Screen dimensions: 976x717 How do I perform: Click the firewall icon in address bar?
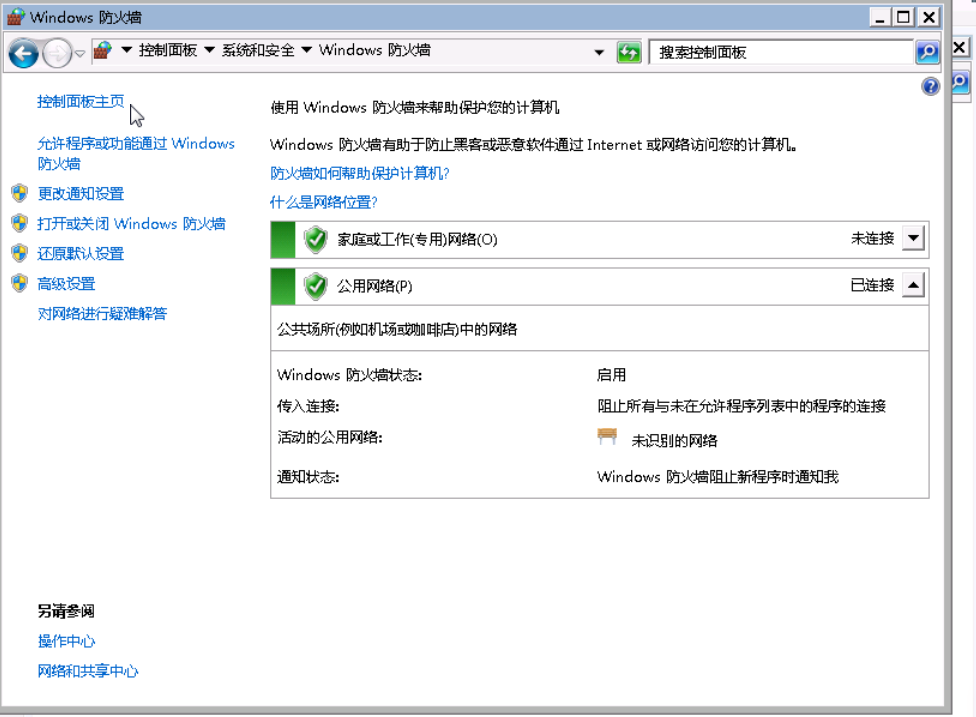coord(103,50)
